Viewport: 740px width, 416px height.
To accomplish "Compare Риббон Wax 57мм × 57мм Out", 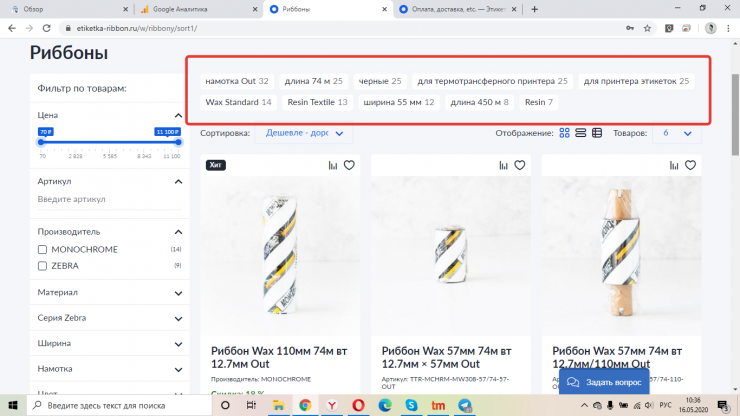I will click(x=504, y=165).
